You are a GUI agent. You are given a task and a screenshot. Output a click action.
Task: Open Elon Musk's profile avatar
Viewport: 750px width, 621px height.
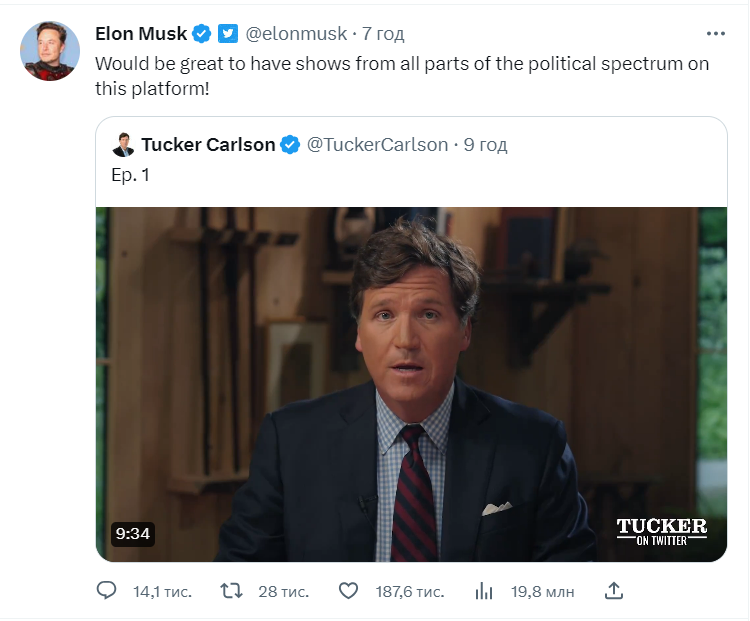point(50,51)
